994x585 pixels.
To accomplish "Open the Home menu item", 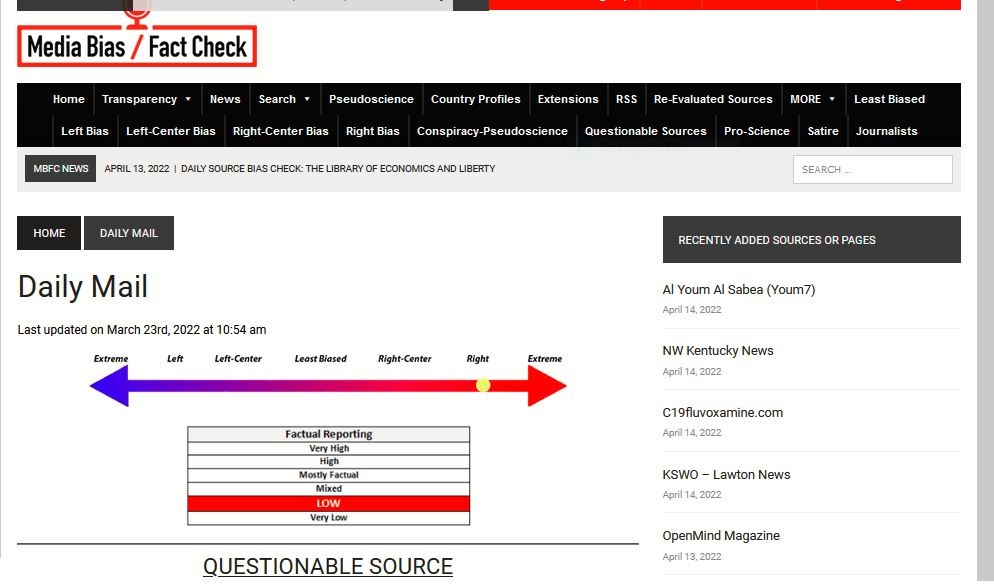I will [68, 100].
